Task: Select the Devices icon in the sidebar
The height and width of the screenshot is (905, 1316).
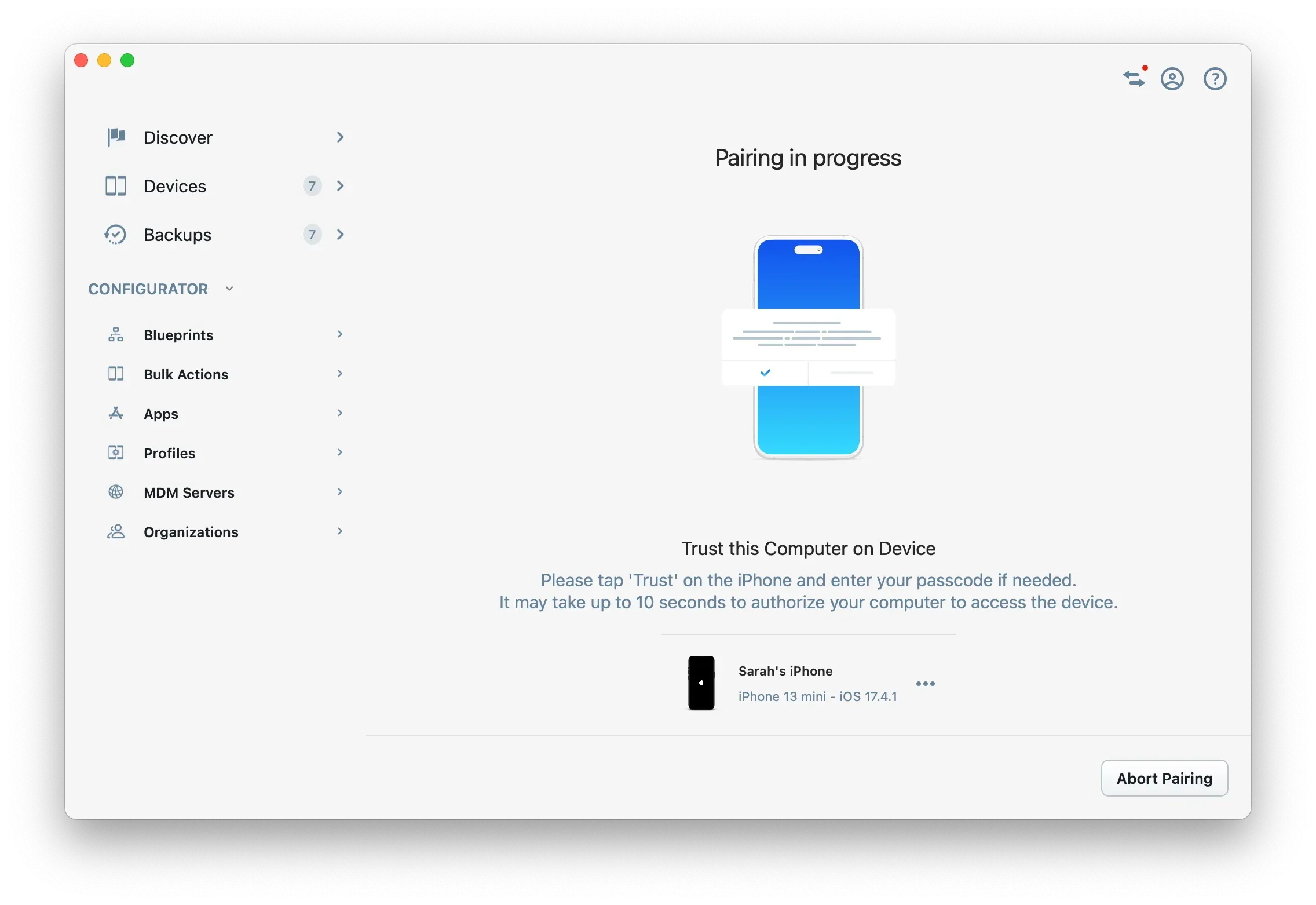Action: (x=116, y=186)
